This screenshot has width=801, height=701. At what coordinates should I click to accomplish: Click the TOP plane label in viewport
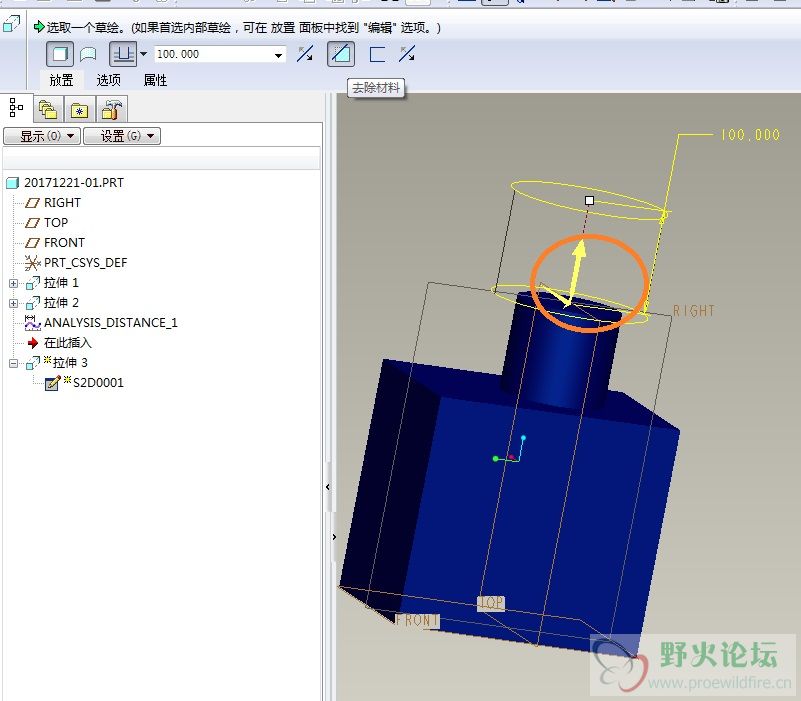point(491,603)
